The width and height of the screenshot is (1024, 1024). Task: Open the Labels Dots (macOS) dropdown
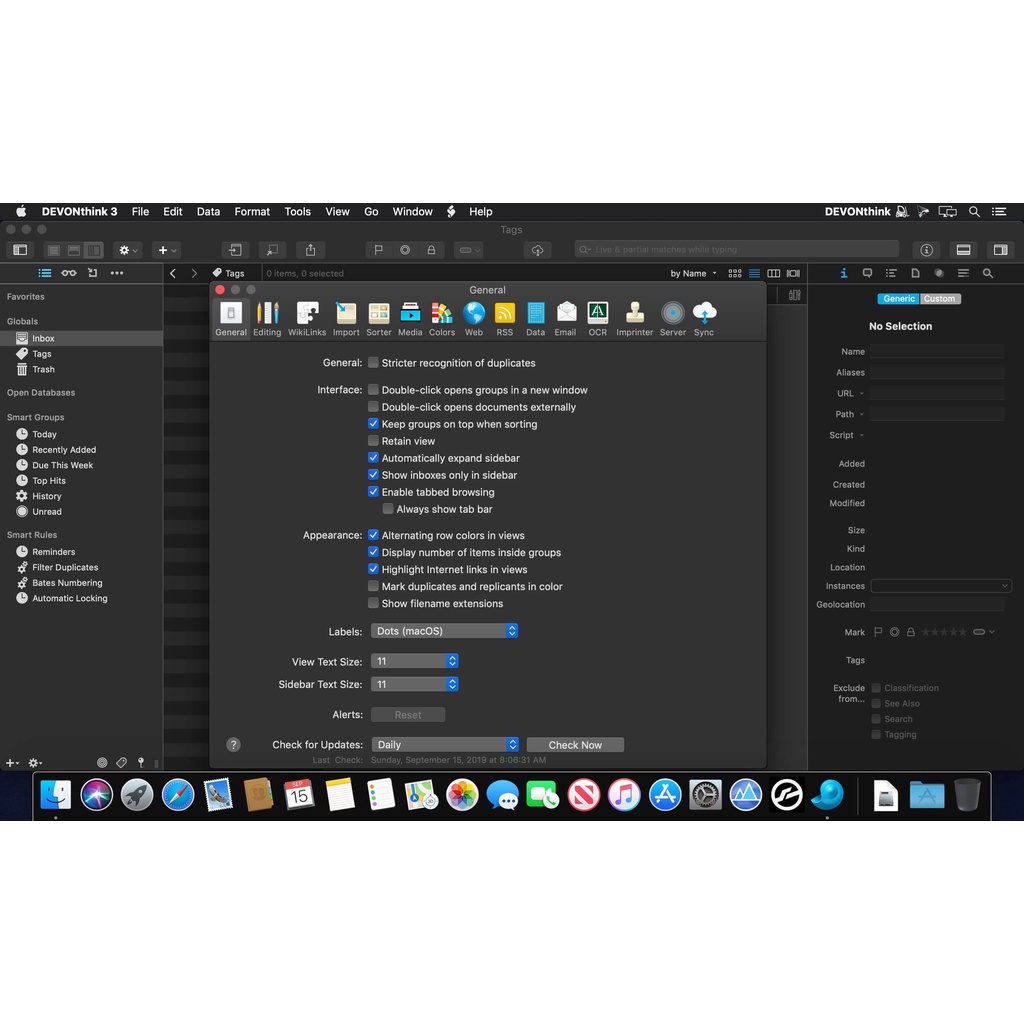point(445,631)
